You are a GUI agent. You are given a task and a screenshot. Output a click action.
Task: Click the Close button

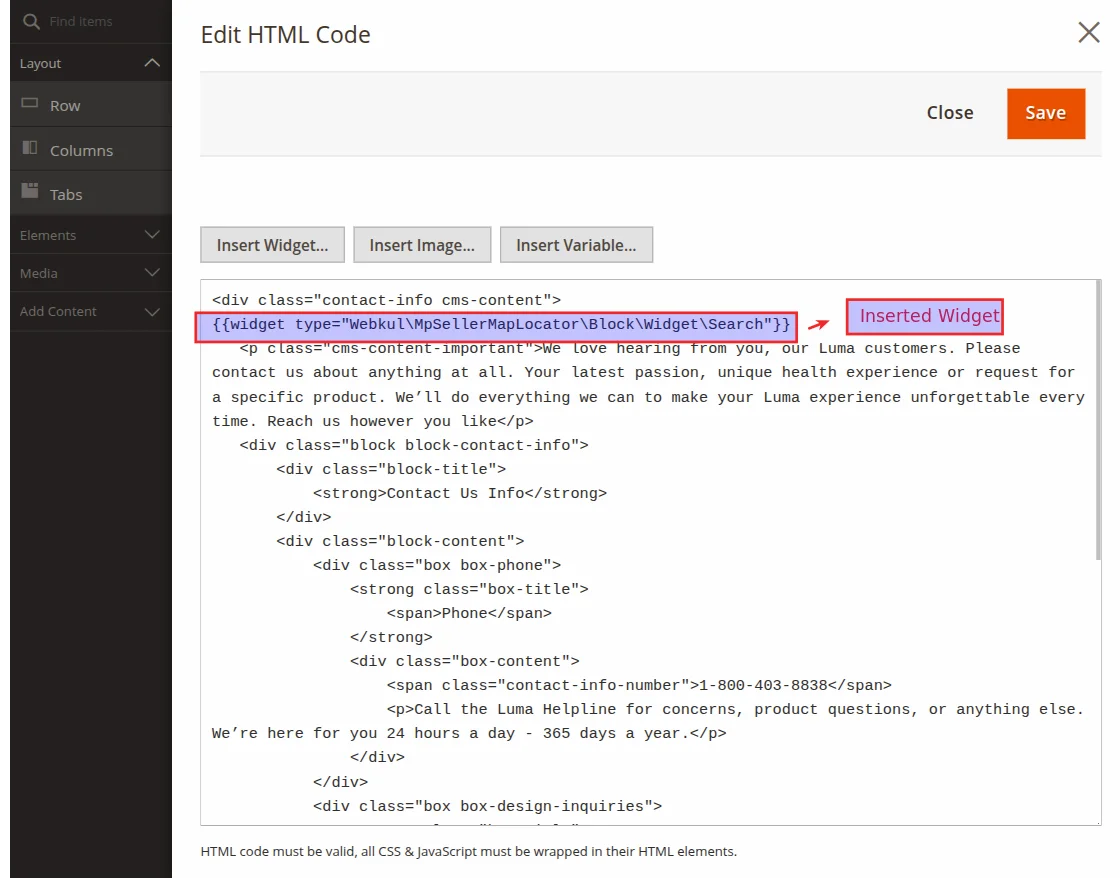[949, 113]
